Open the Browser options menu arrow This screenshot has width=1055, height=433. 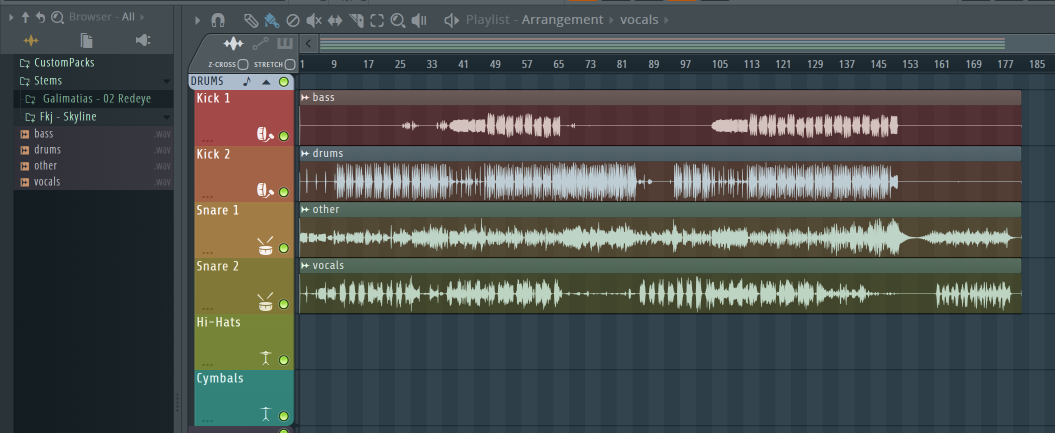[11, 17]
